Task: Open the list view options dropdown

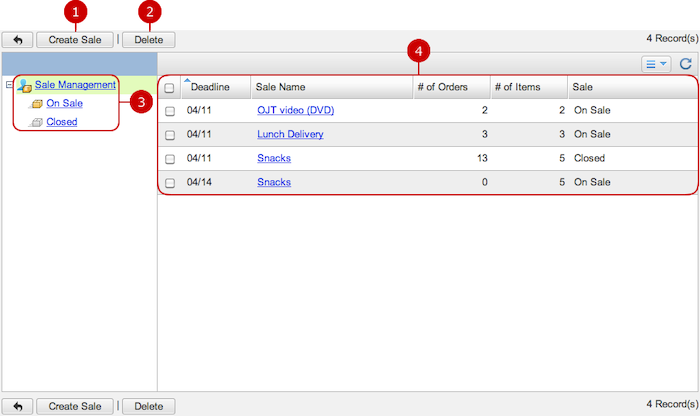Action: pyautogui.click(x=656, y=64)
